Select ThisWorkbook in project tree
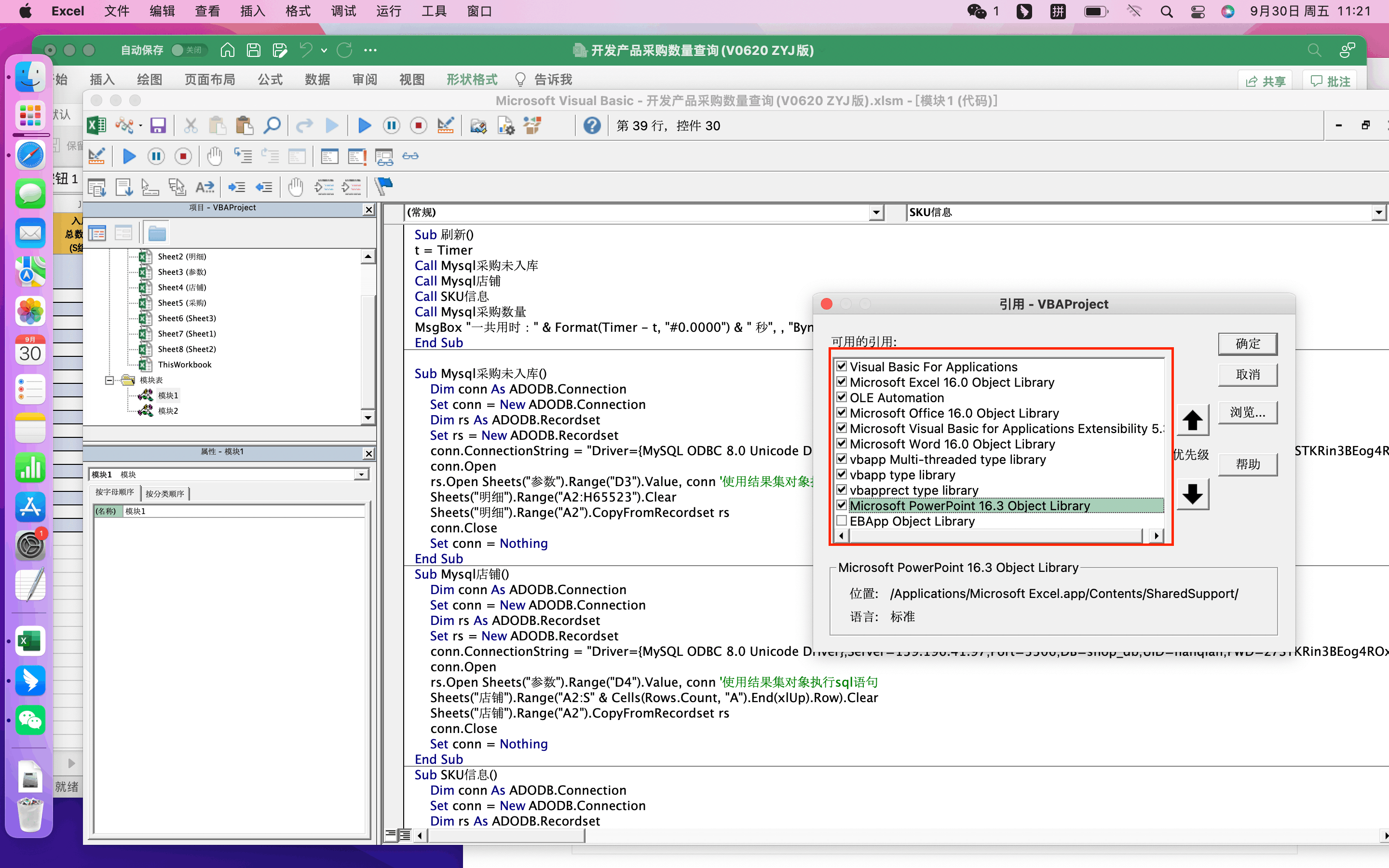1389x868 pixels. point(184,365)
